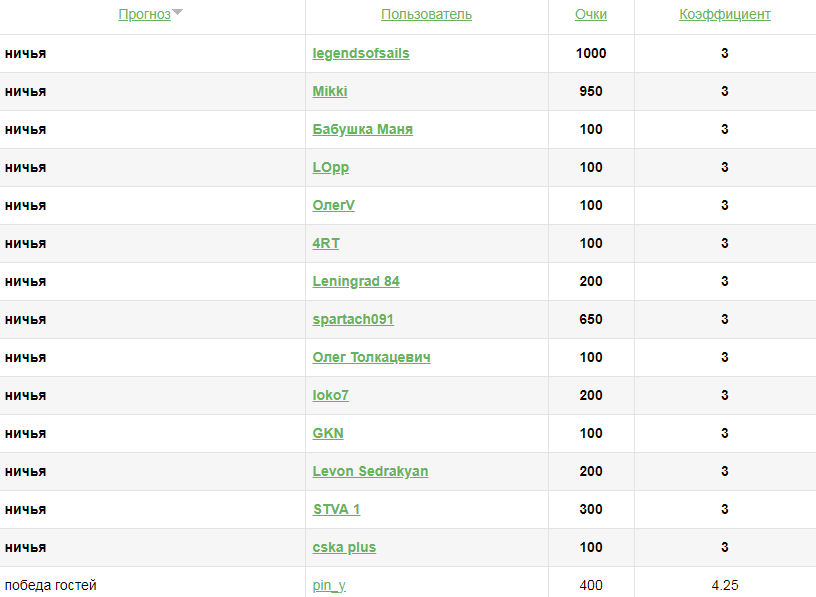Sort table by Очки column header
816x597 pixels.
(x=590, y=15)
